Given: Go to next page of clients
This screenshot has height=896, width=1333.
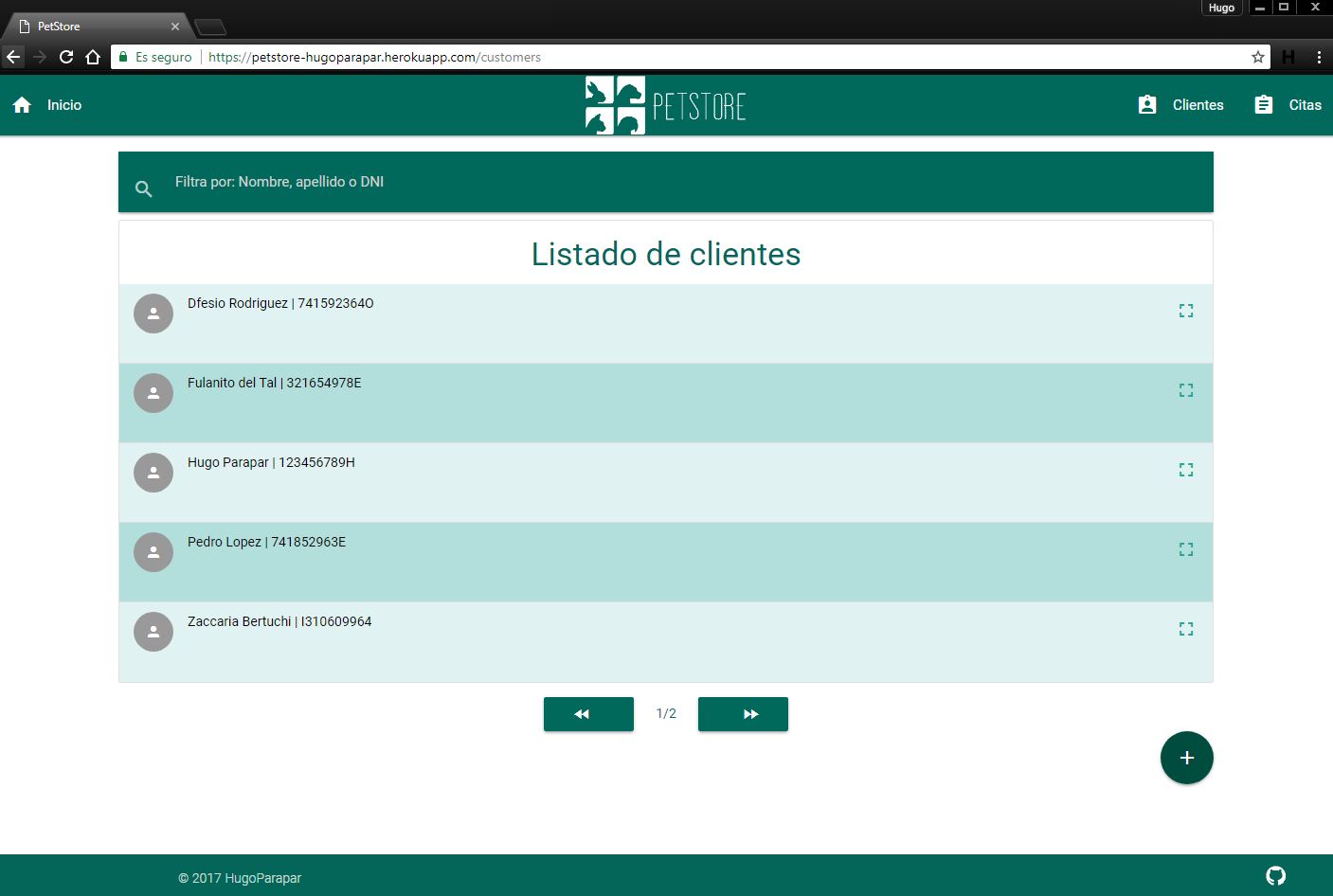Looking at the screenshot, I should [x=743, y=714].
